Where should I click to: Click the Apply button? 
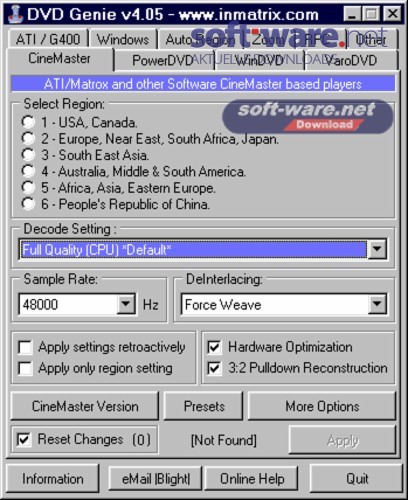point(343,440)
